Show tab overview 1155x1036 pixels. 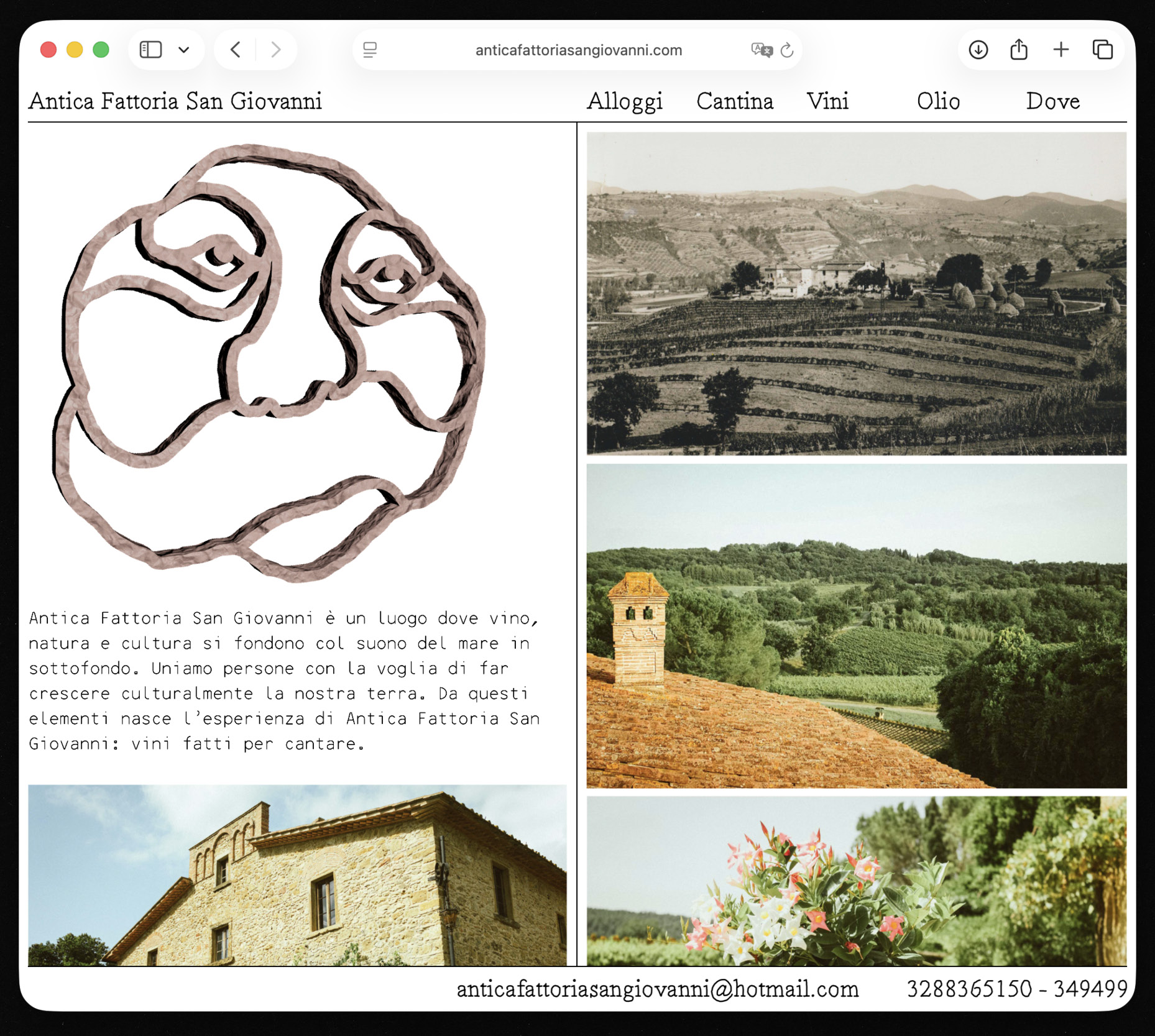[1102, 50]
